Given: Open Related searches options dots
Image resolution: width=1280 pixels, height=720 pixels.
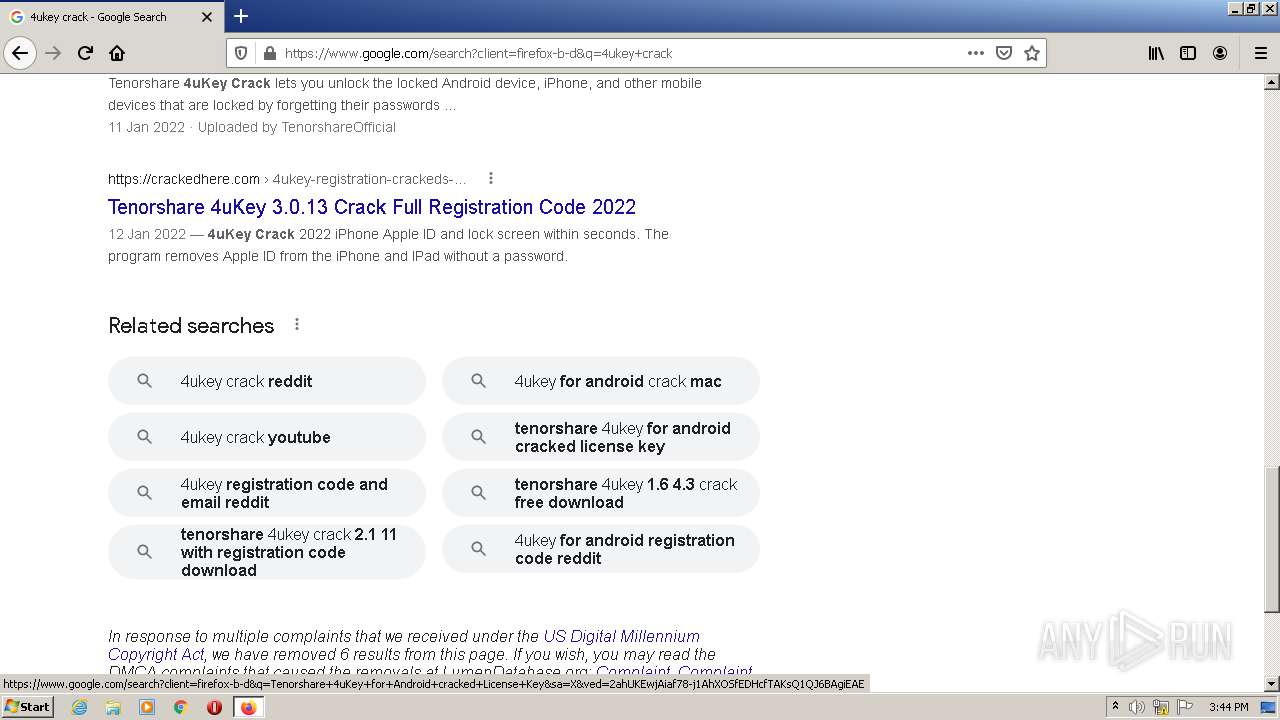Looking at the screenshot, I should click(x=296, y=325).
